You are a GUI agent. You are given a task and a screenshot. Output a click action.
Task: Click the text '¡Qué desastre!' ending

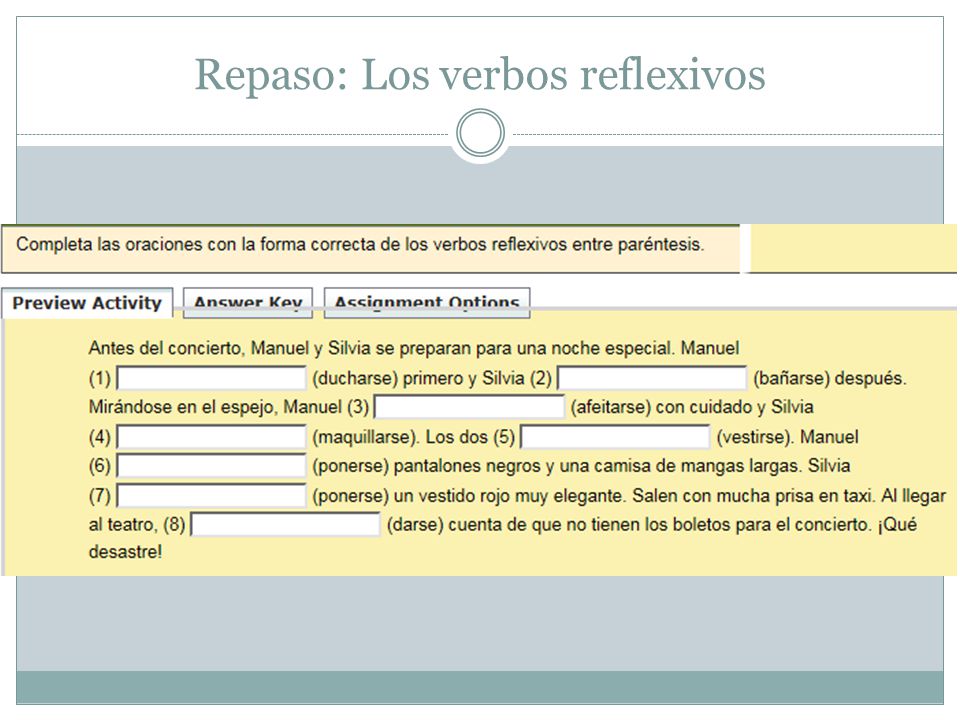tap(126, 552)
